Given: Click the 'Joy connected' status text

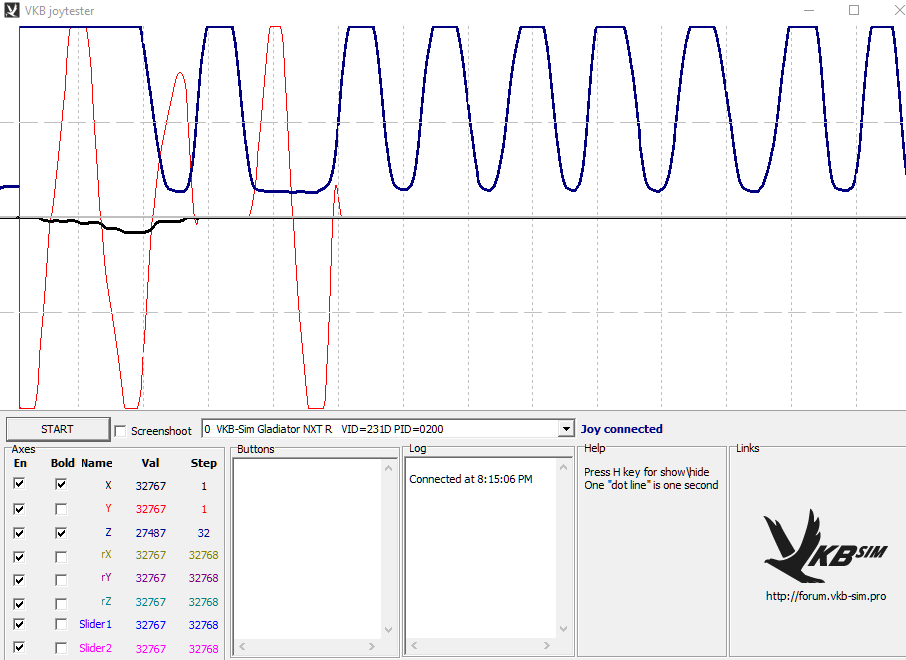Looking at the screenshot, I should [622, 429].
